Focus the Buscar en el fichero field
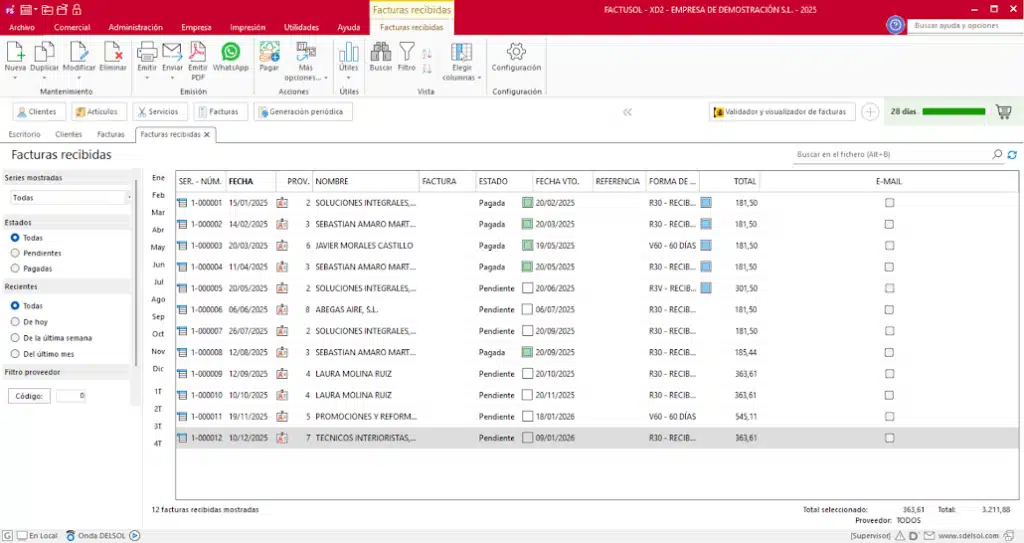 (891, 154)
